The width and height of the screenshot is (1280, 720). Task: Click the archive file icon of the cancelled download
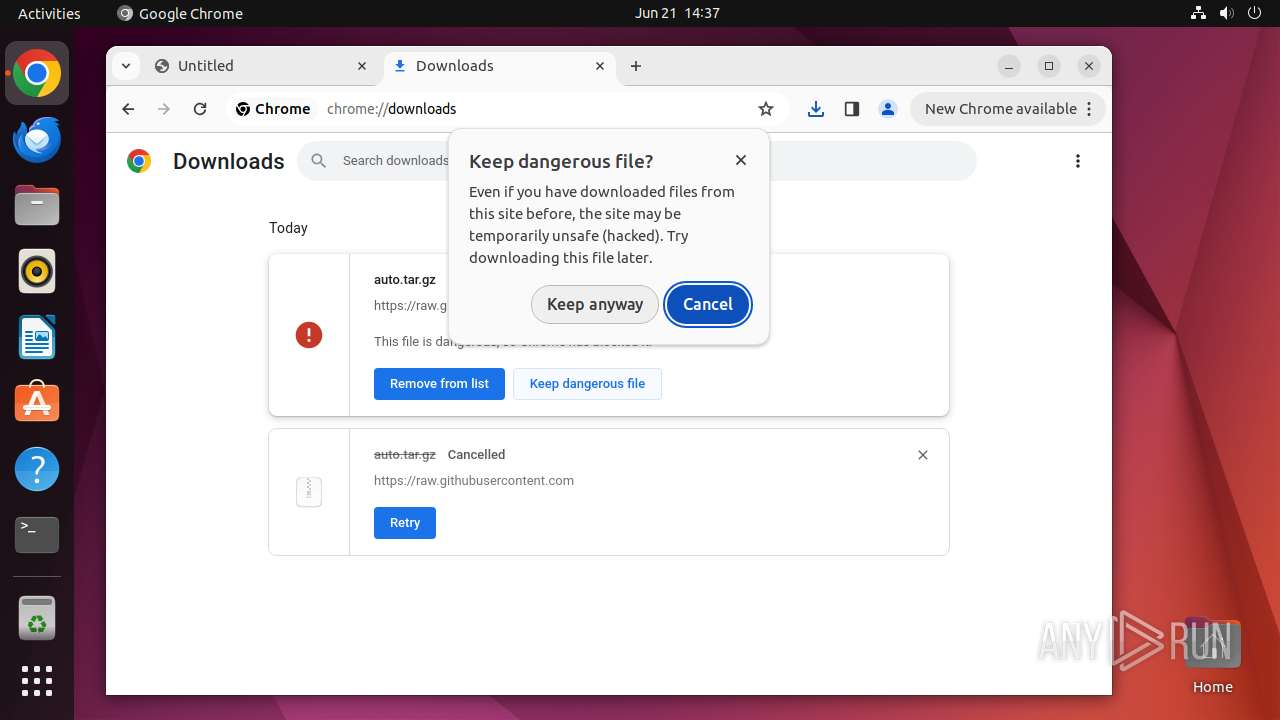(x=309, y=492)
